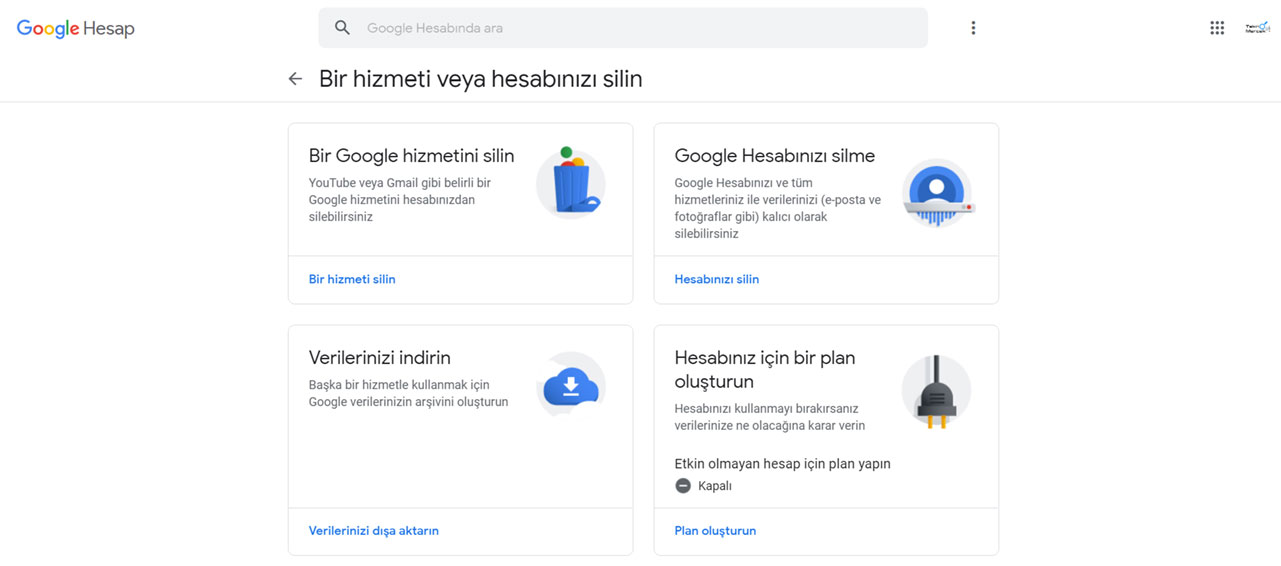
Task: Click 'Hesabınızı kullanmayı bırakırsanız' description text
Action: [770, 417]
